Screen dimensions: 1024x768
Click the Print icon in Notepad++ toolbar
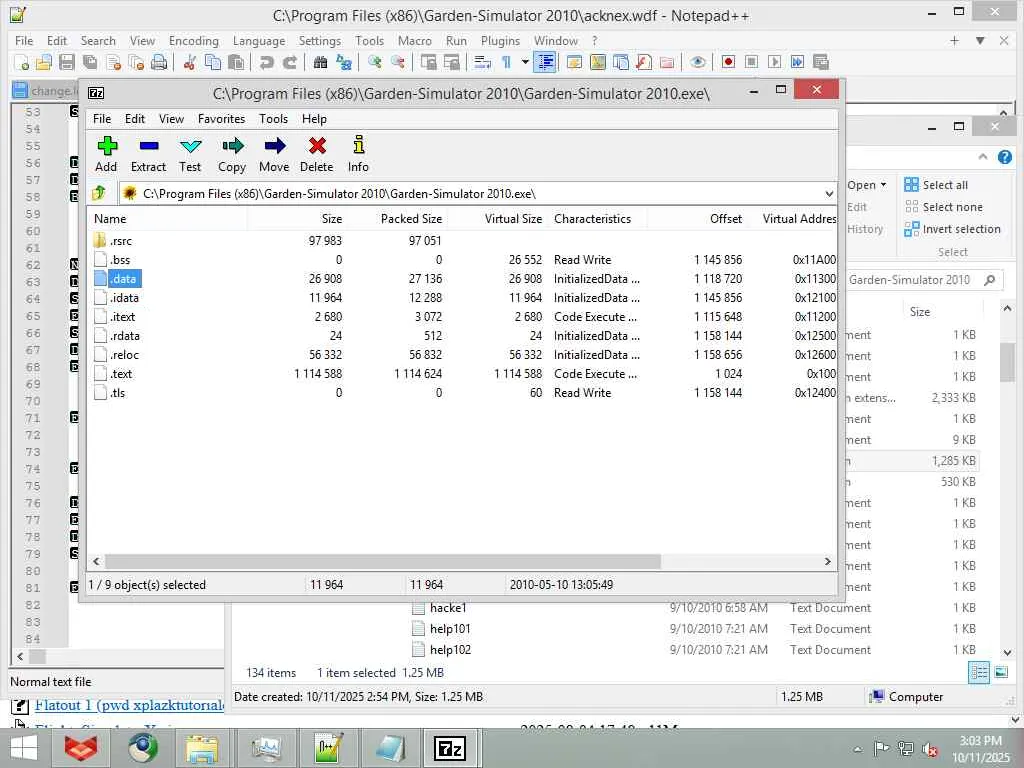pos(159,62)
